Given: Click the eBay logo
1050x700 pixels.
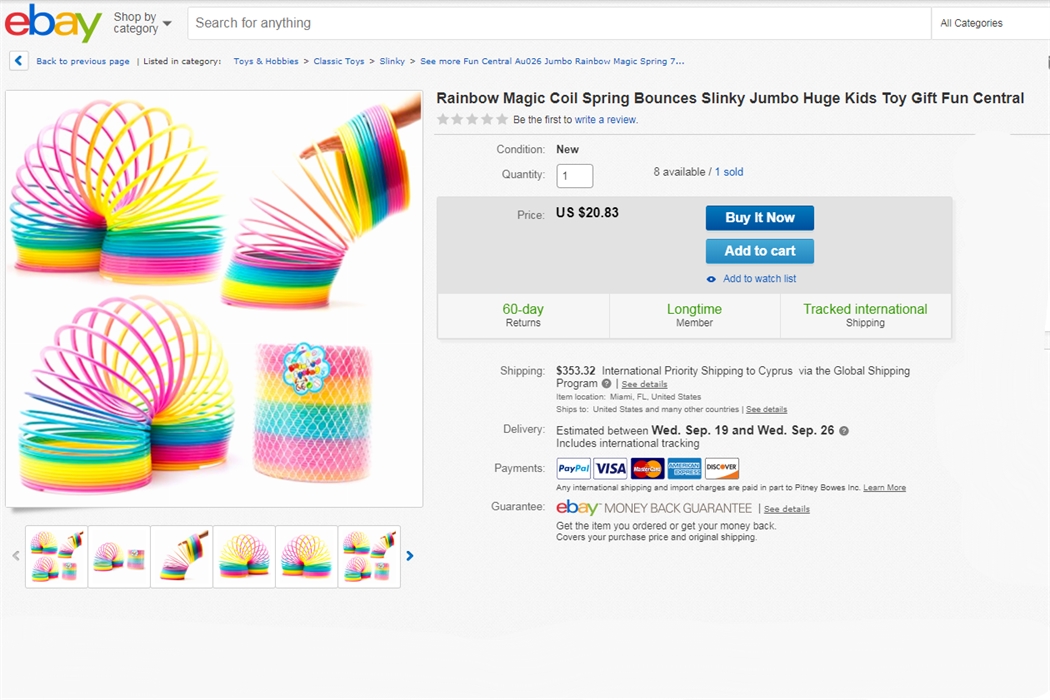Looking at the screenshot, I should pos(53,23).
